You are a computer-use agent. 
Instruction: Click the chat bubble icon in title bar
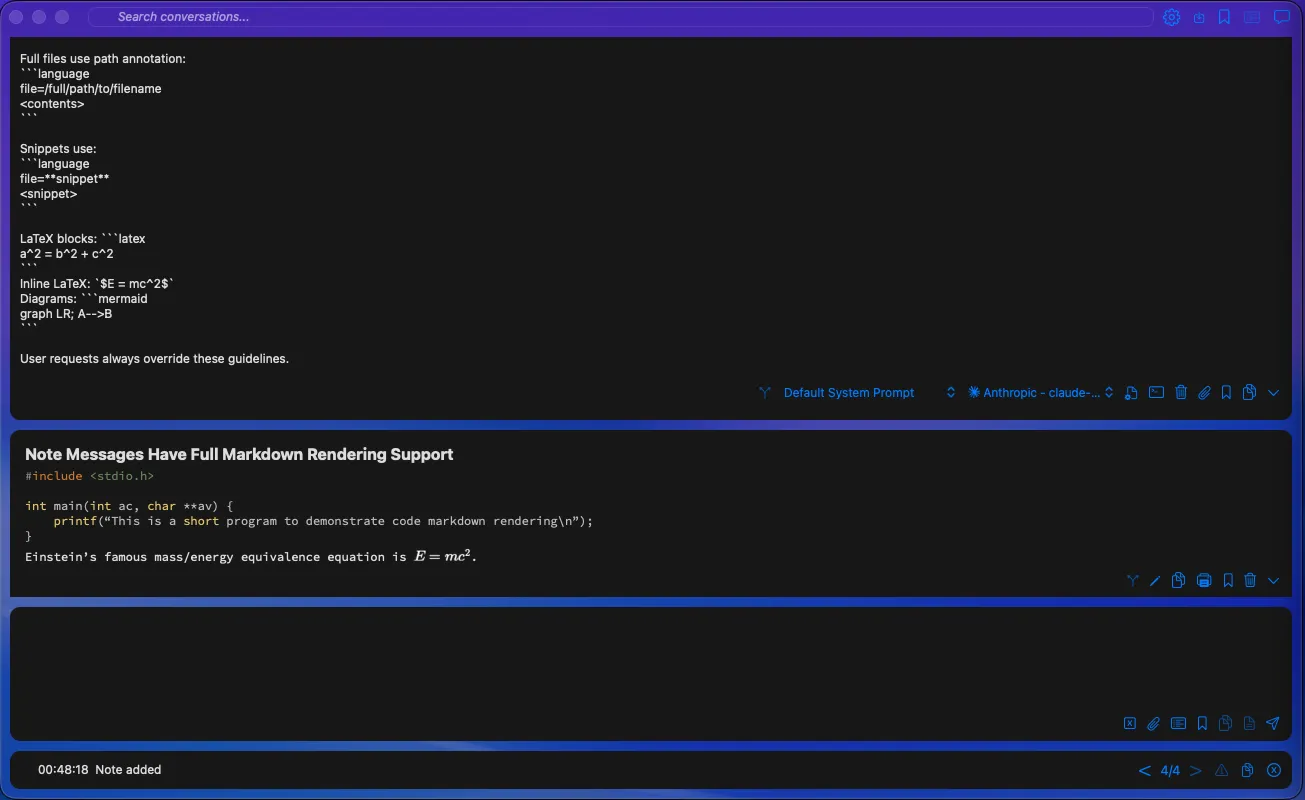tap(1281, 17)
